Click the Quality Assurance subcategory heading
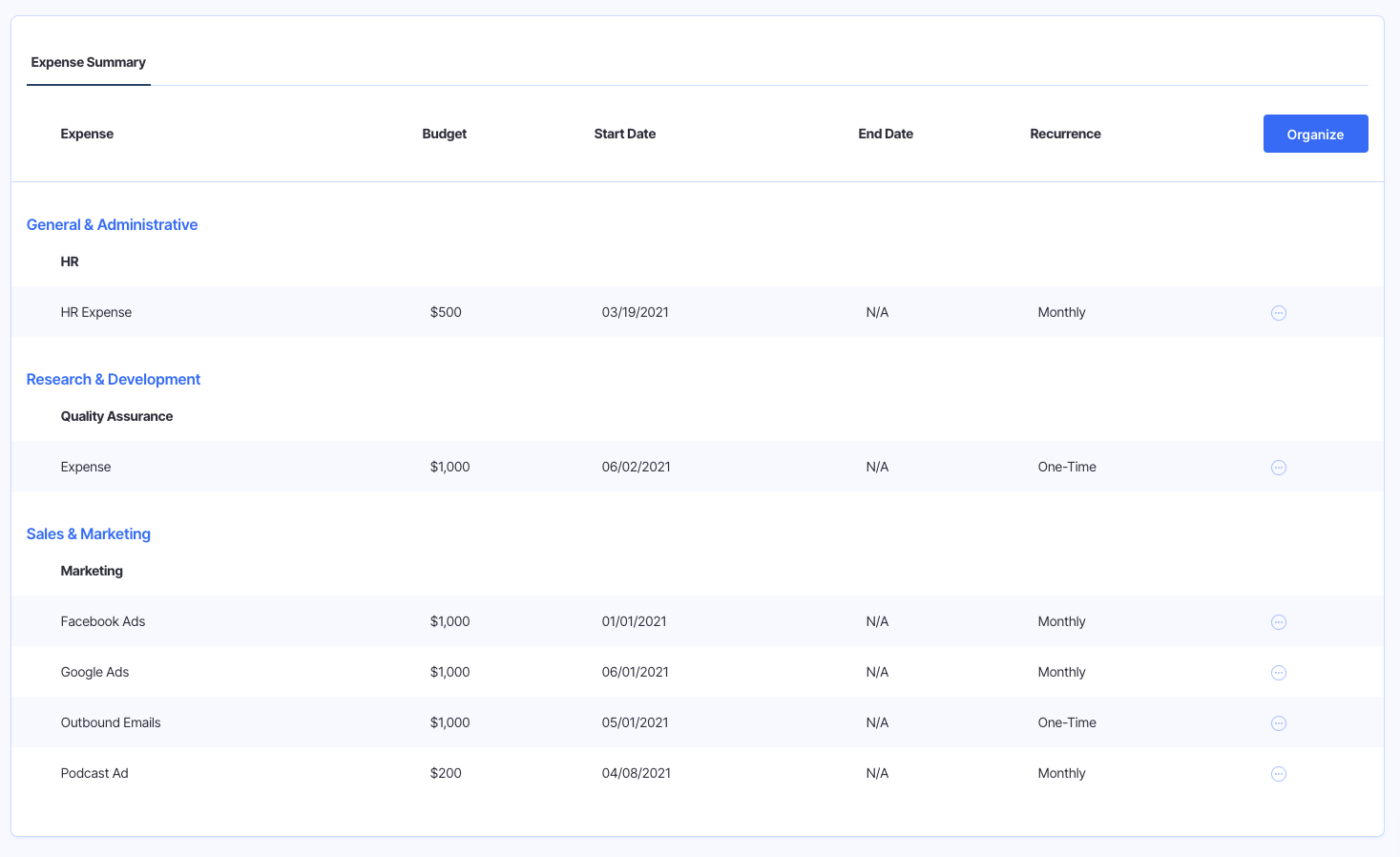 click(x=116, y=416)
